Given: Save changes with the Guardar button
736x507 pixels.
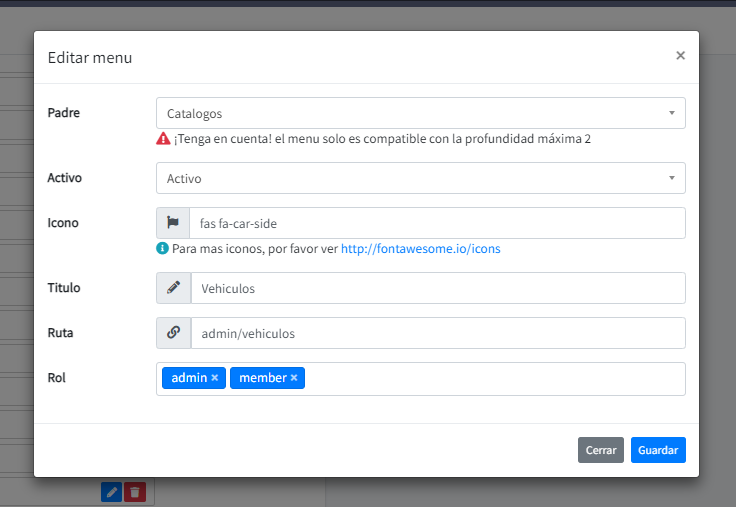Looking at the screenshot, I should 657,450.
